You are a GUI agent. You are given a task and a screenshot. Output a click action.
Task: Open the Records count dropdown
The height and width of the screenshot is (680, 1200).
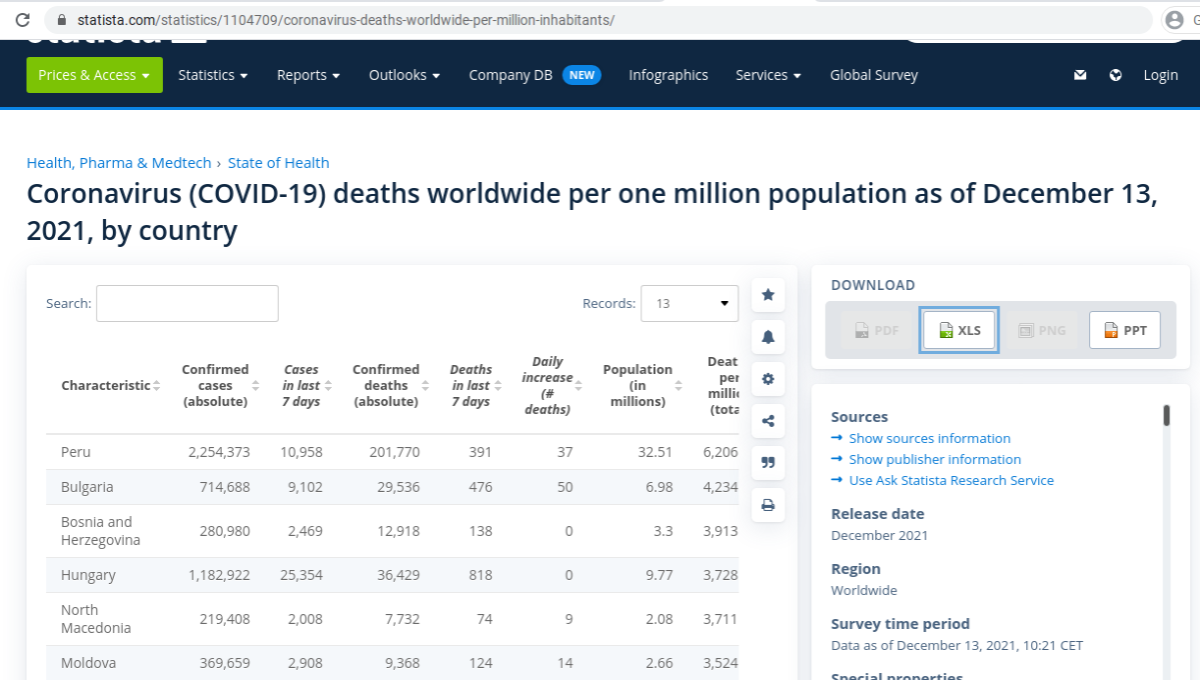(689, 303)
